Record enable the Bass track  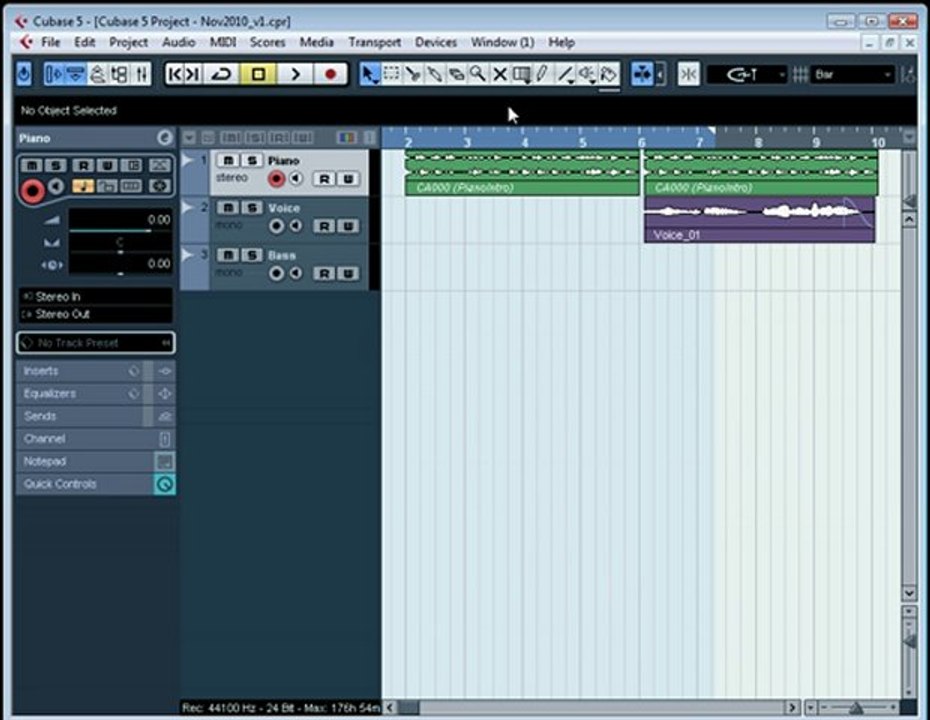[x=276, y=273]
